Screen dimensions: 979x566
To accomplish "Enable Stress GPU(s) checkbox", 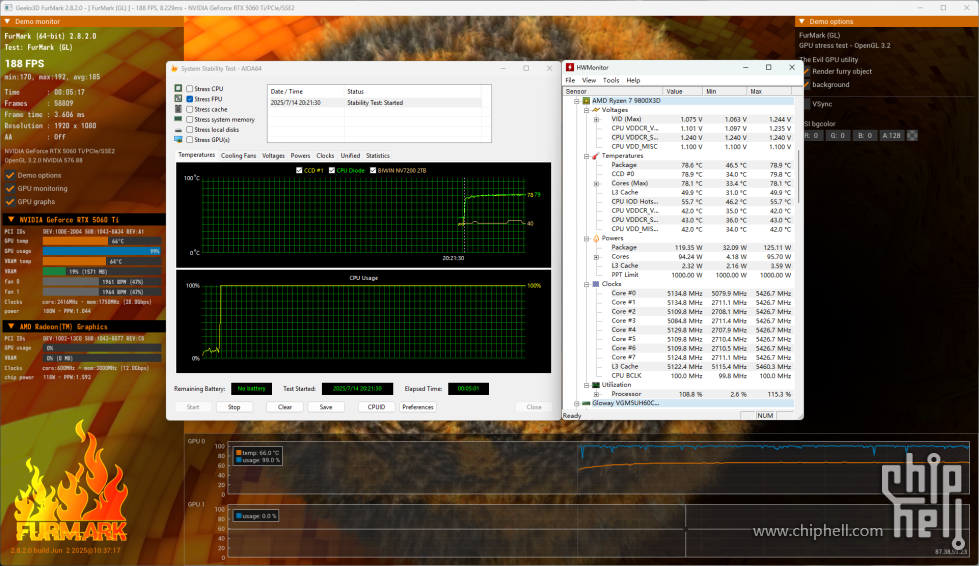I will coord(190,140).
